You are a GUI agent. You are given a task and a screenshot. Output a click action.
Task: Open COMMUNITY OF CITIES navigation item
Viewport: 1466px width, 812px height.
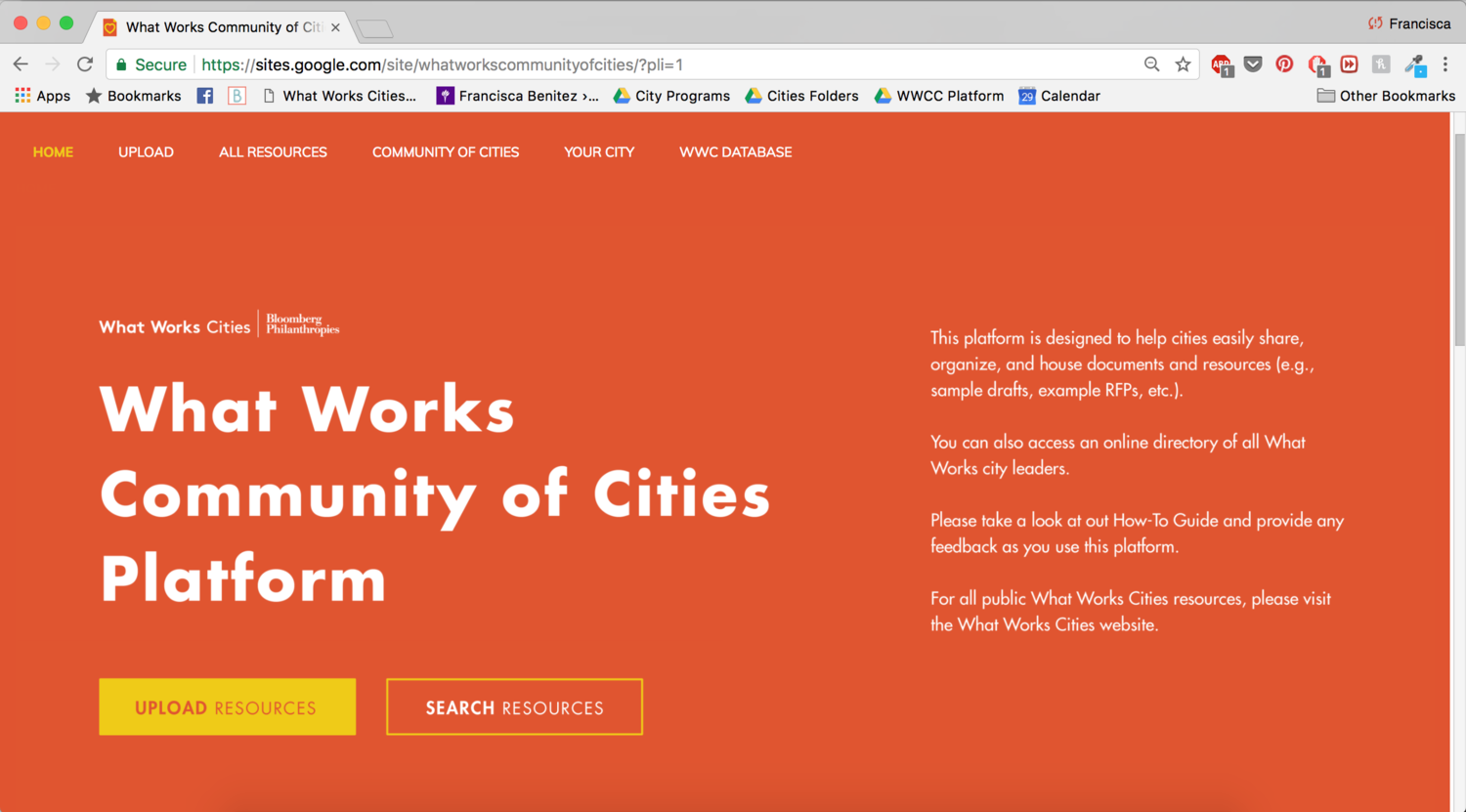[446, 152]
